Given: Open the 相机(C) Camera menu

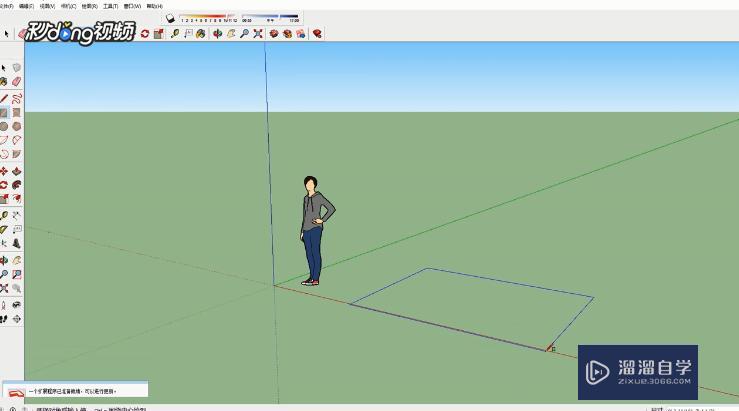Looking at the screenshot, I should pos(68,6).
